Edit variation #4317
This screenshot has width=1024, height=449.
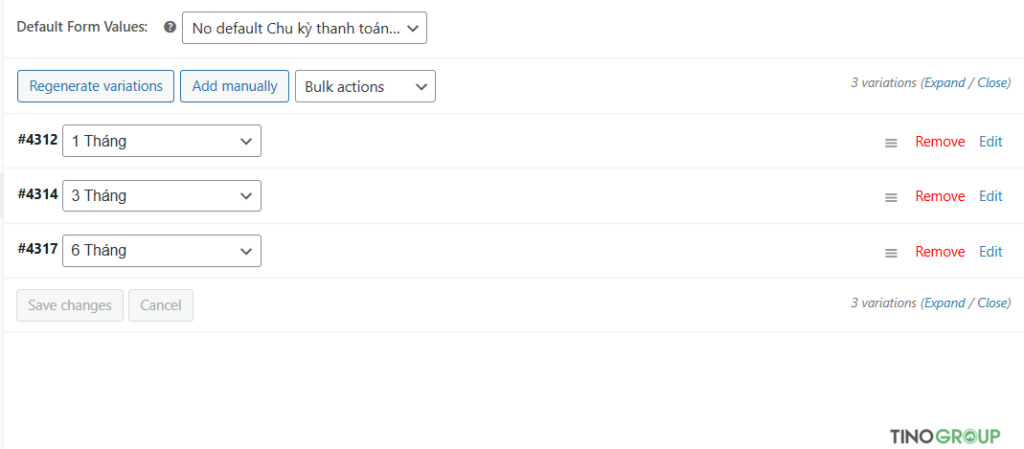pyautogui.click(x=990, y=252)
